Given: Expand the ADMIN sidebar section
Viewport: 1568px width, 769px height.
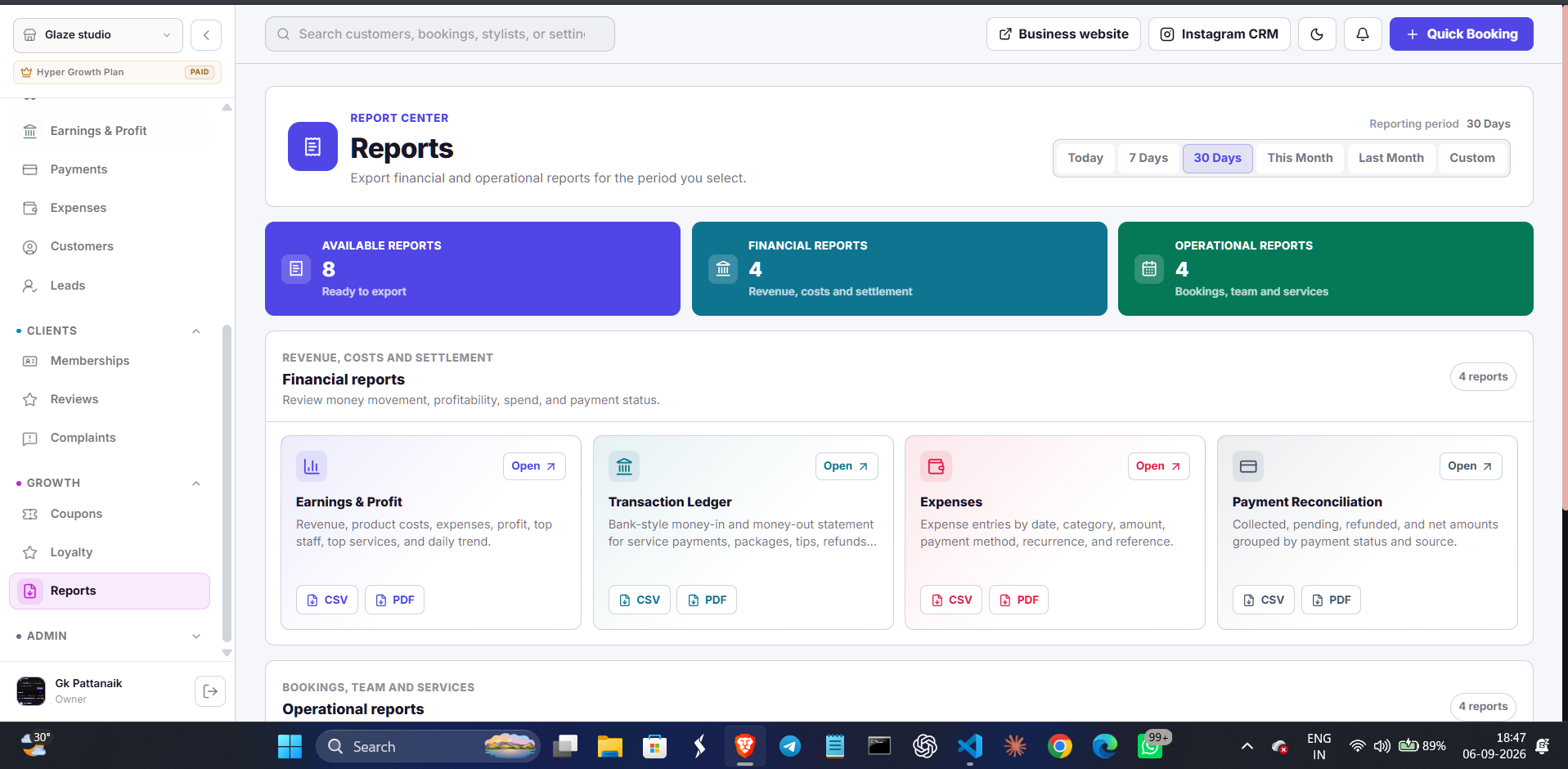Looking at the screenshot, I should point(196,636).
